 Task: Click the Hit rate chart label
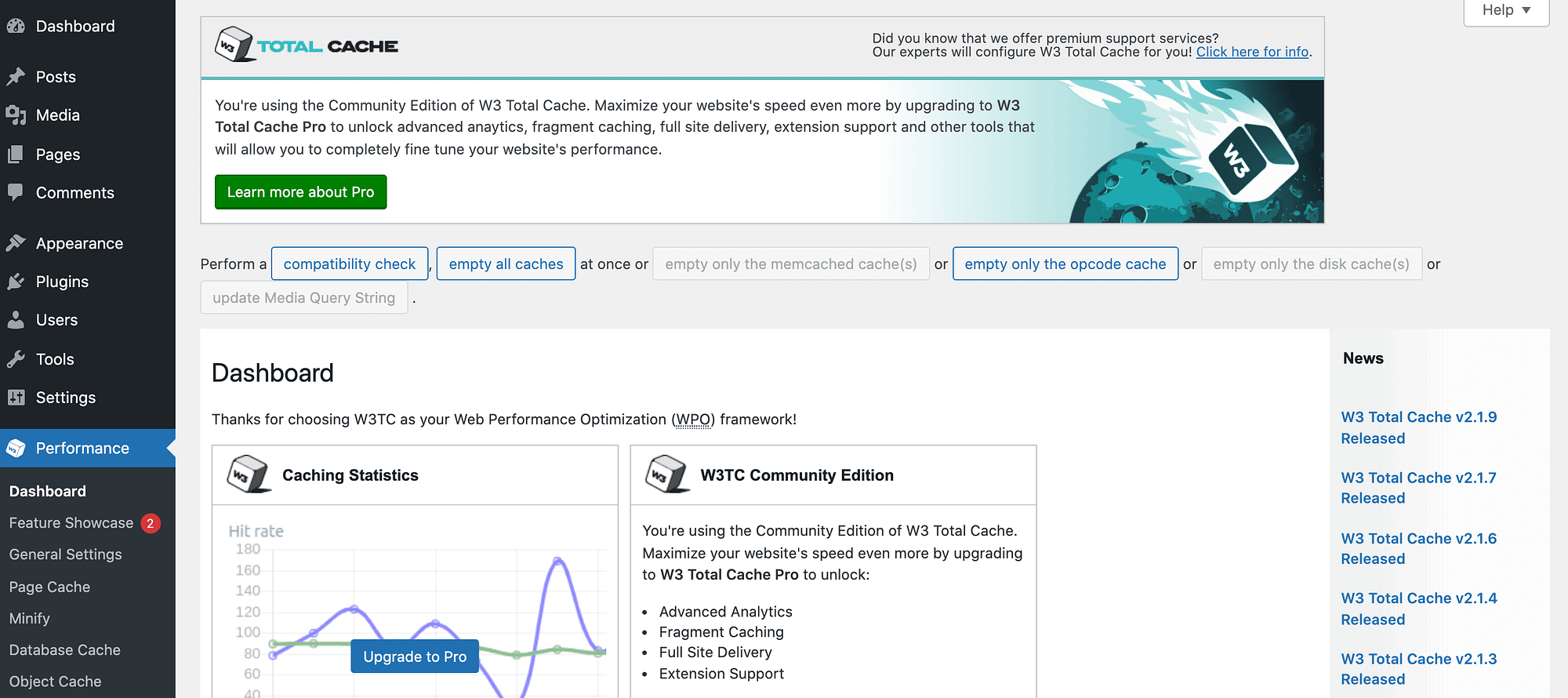click(x=256, y=531)
